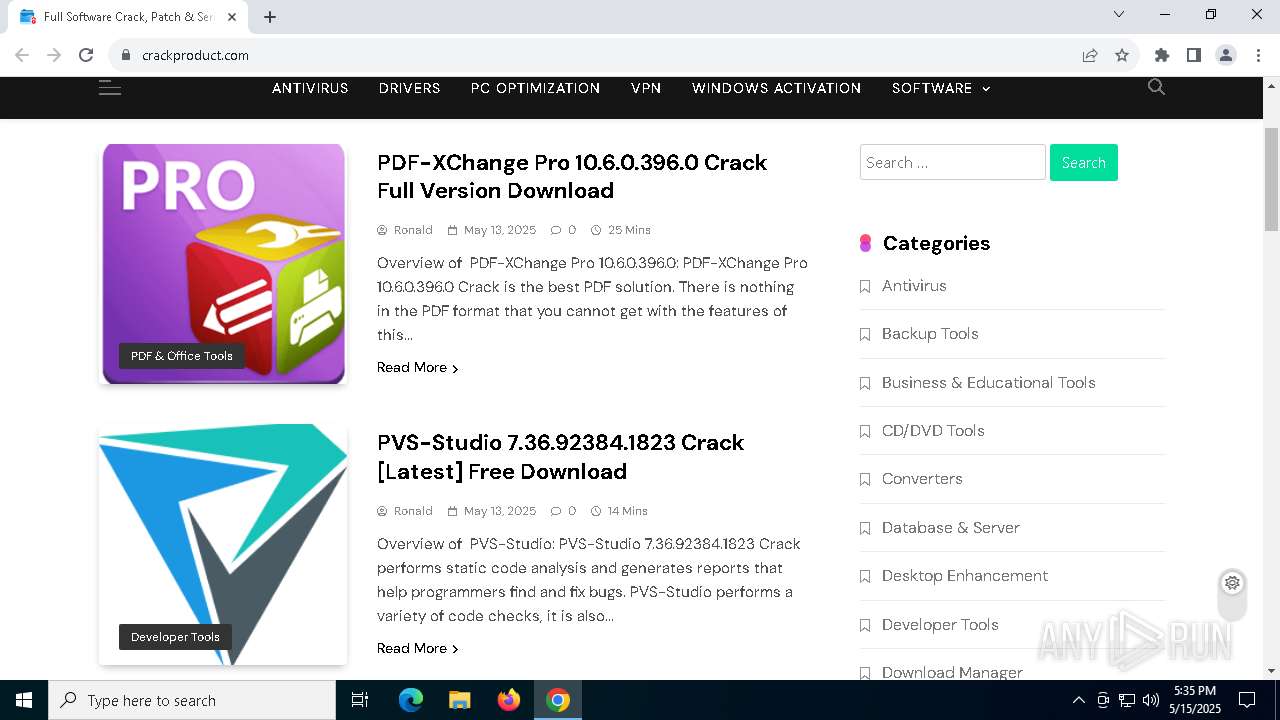
Task: Read More on PDF-XChange Pro post
Action: [417, 368]
